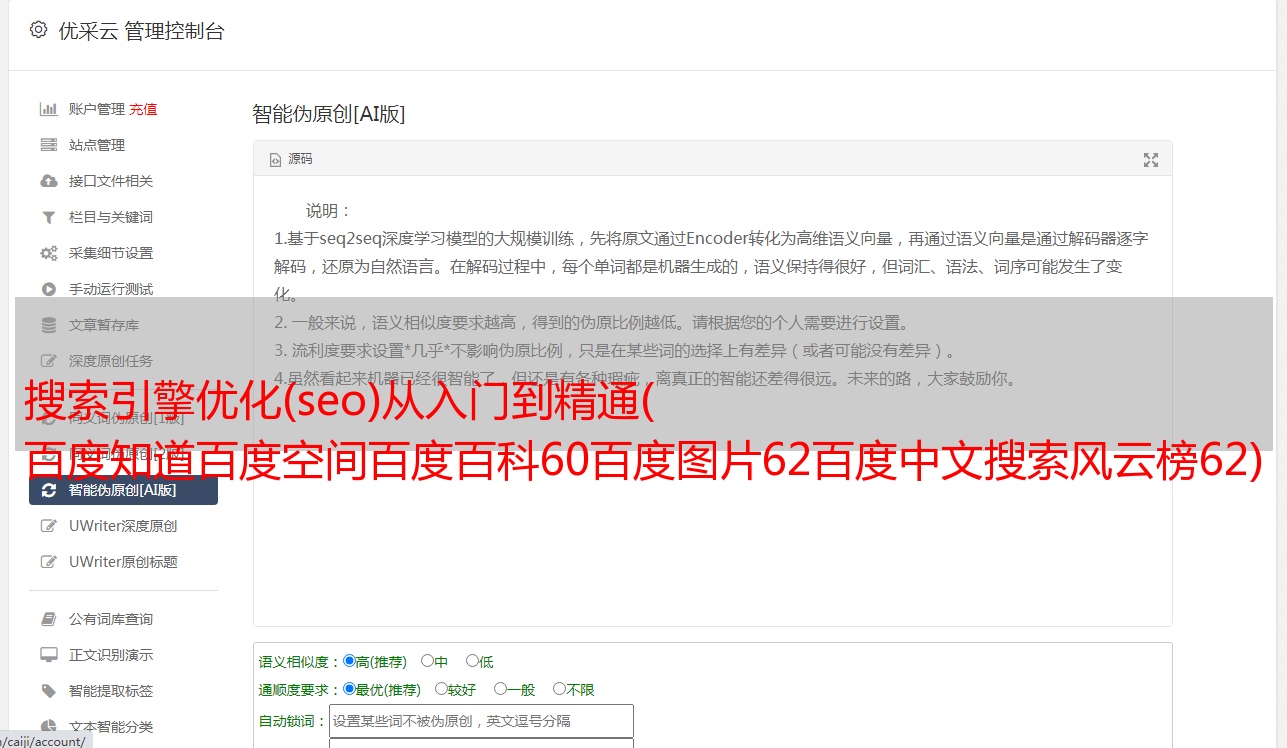Click the 手动运行测试 play icon
Image resolution: width=1287 pixels, height=748 pixels.
[x=48, y=289]
